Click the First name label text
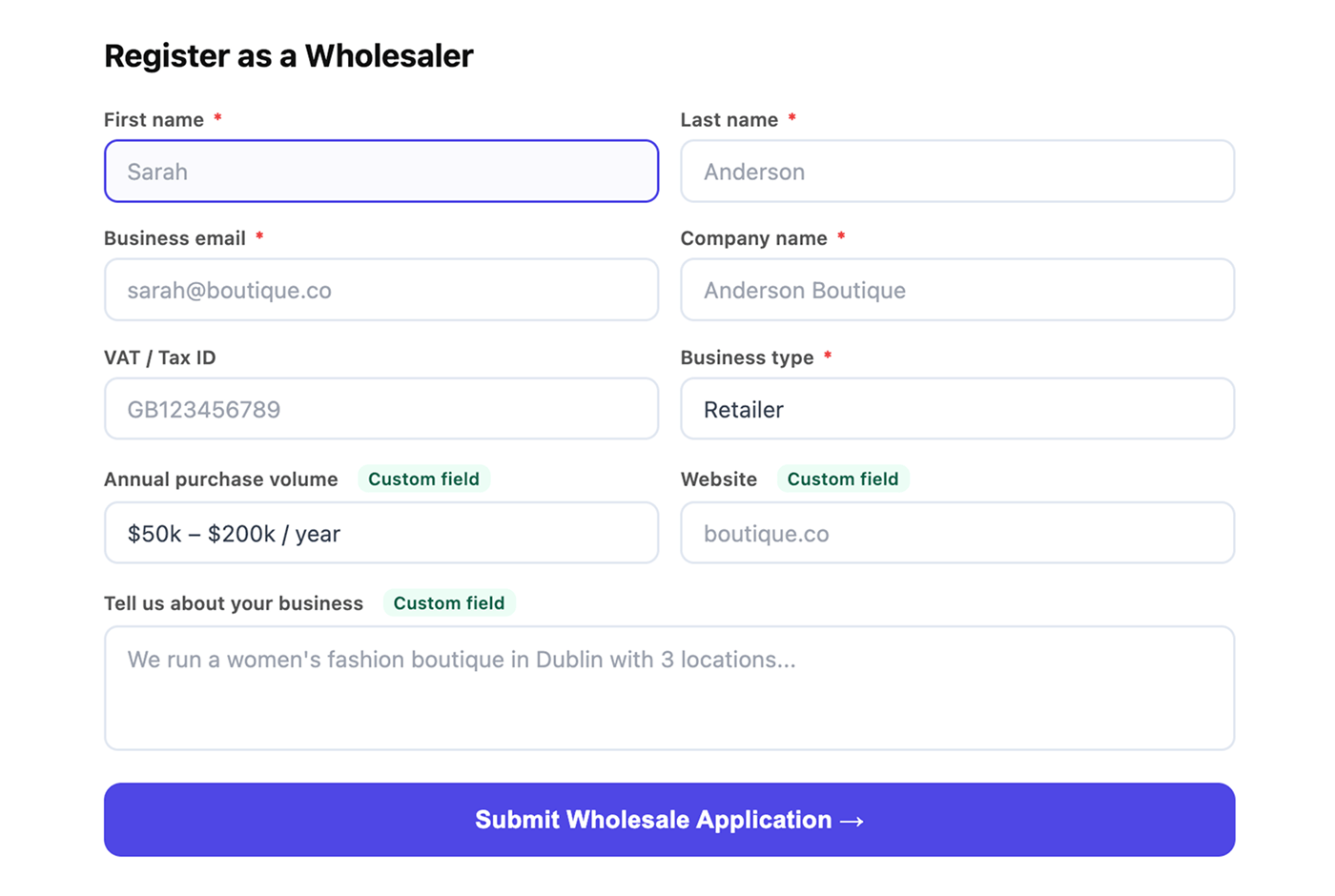Viewport: 1335px width, 896px height. 154,120
